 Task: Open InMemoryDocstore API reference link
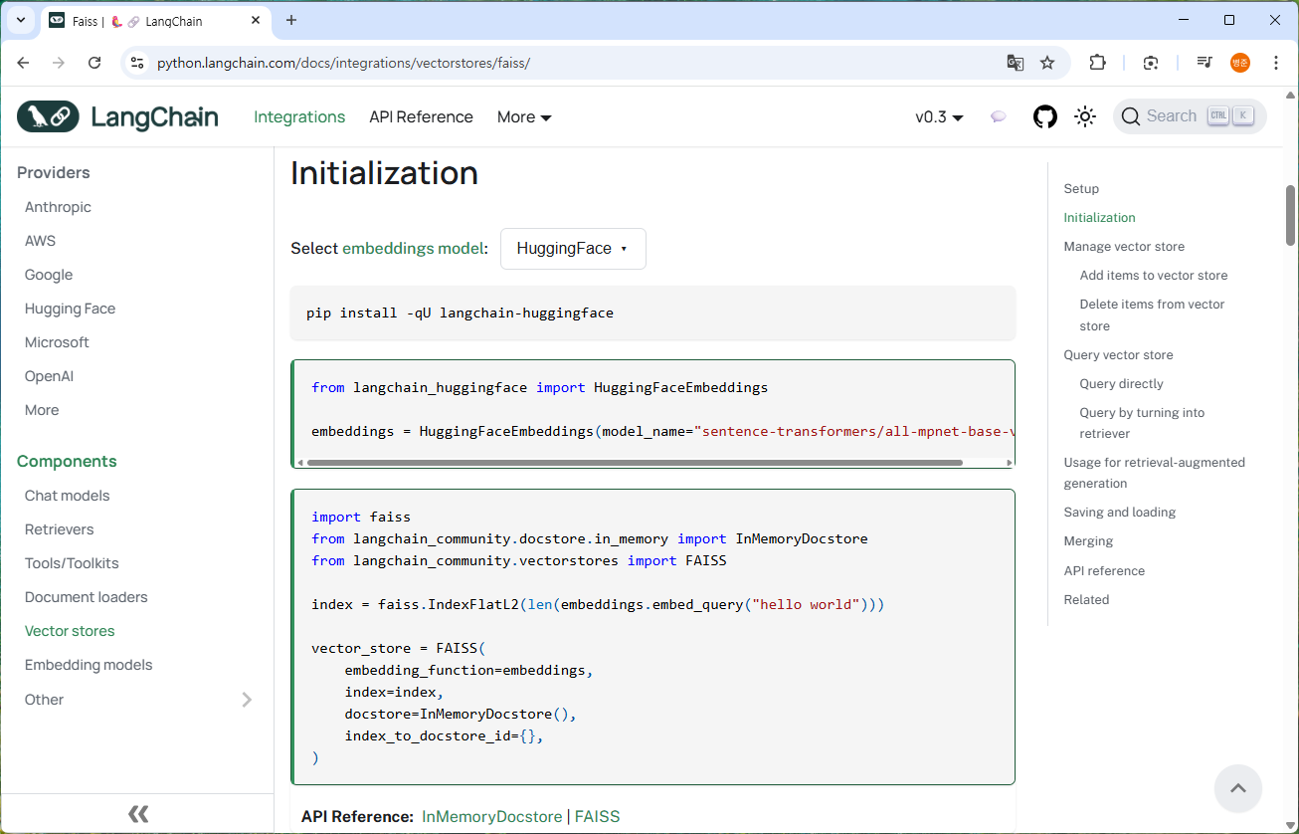[492, 817]
